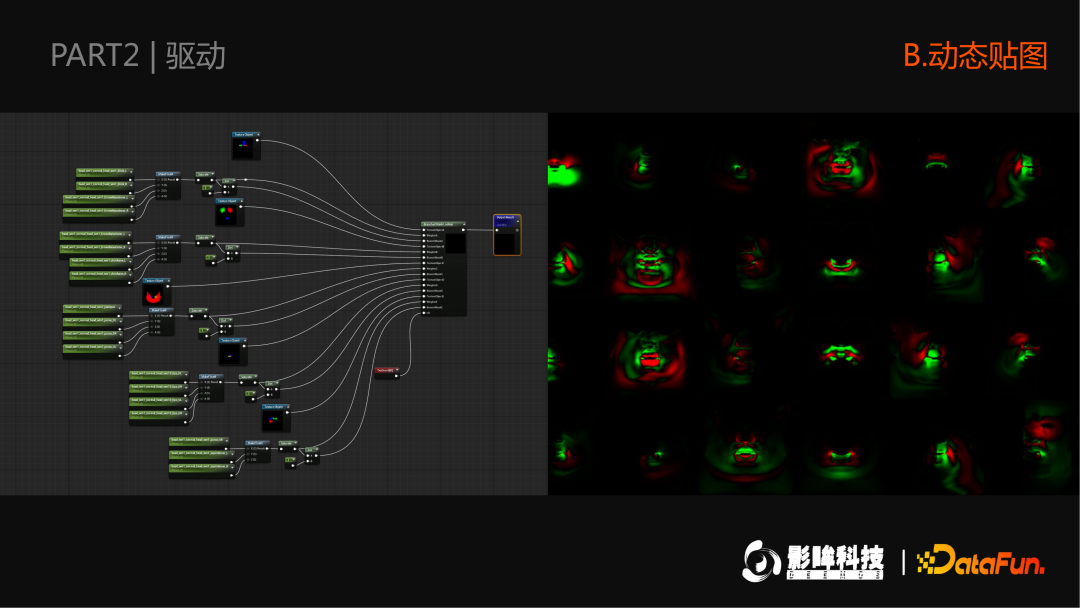
Task: Click the orange B.动态贴图 heading
Action: pyautogui.click(x=975, y=56)
